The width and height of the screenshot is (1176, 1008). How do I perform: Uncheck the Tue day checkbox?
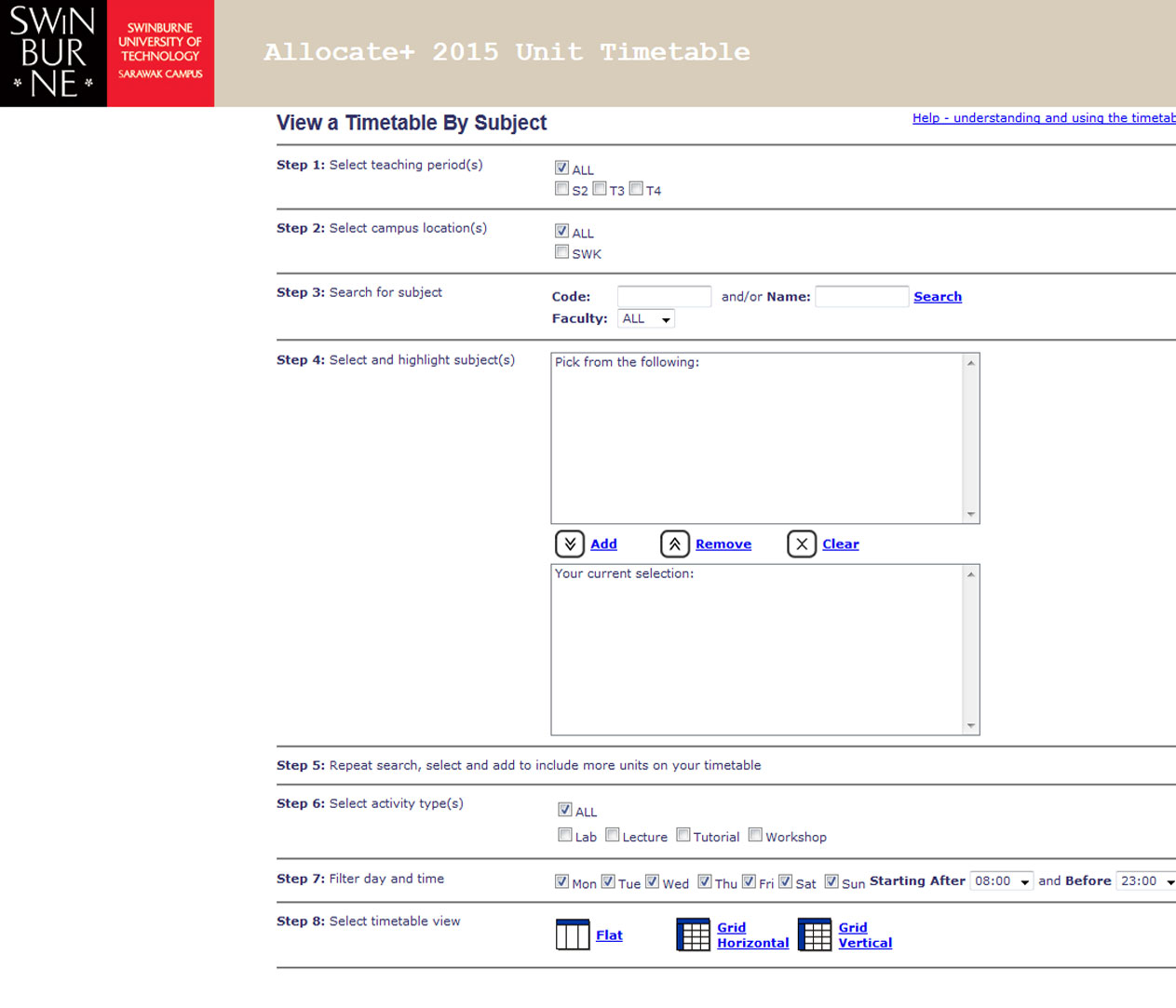click(608, 881)
